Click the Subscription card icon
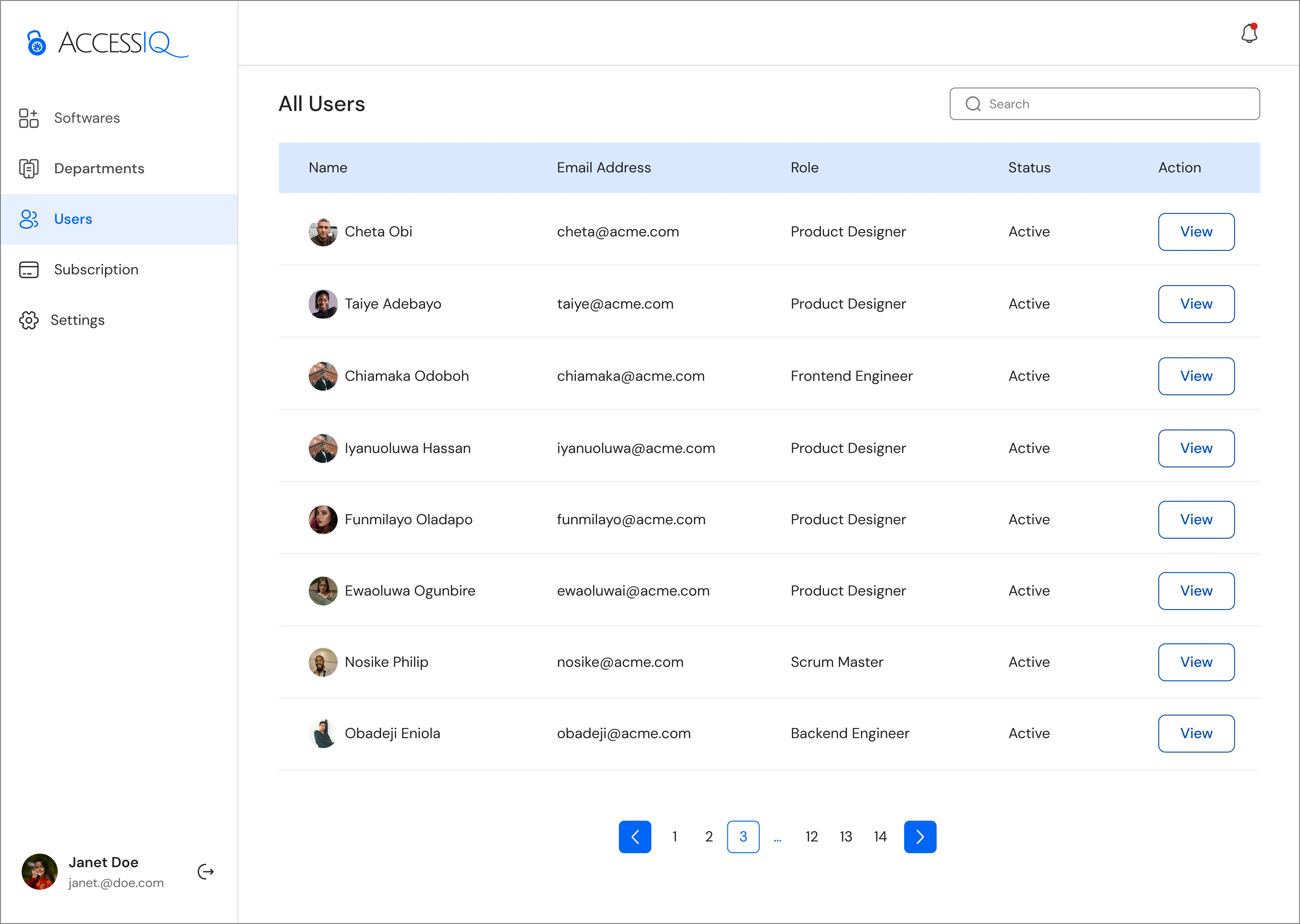Viewport: 1300px width, 924px height. (28, 270)
